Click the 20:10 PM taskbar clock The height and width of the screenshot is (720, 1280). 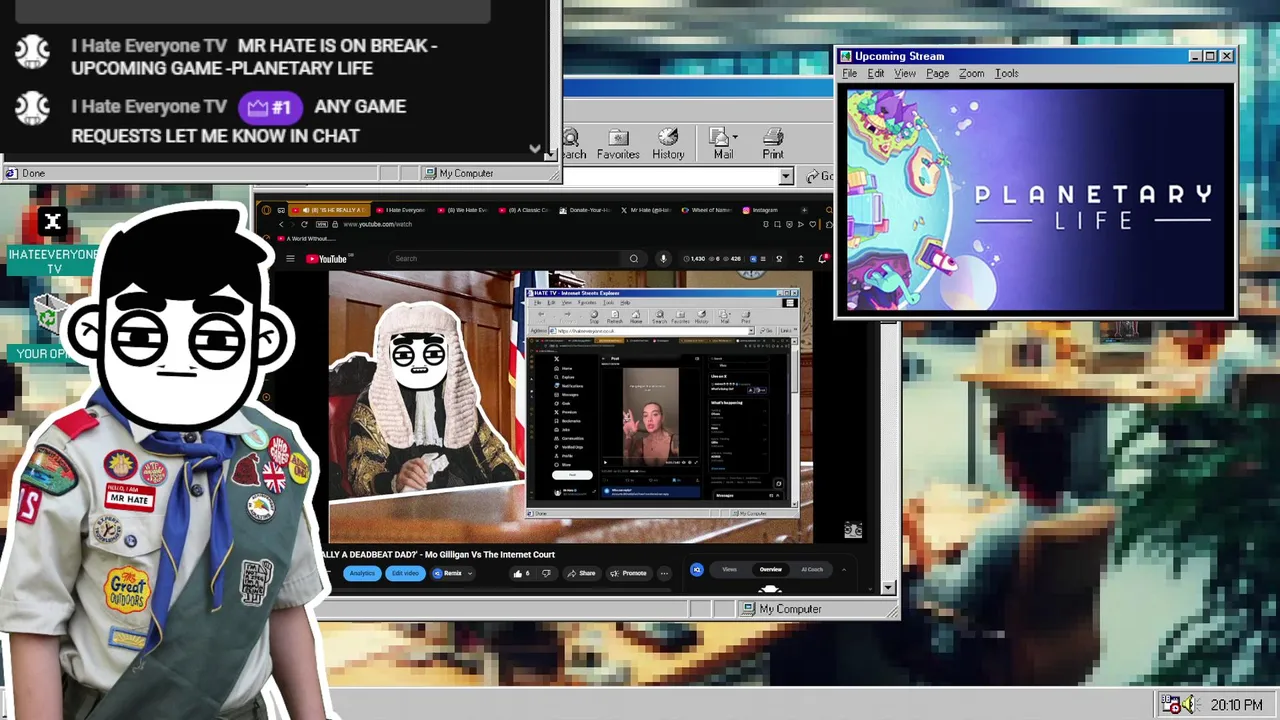[x=1236, y=705]
